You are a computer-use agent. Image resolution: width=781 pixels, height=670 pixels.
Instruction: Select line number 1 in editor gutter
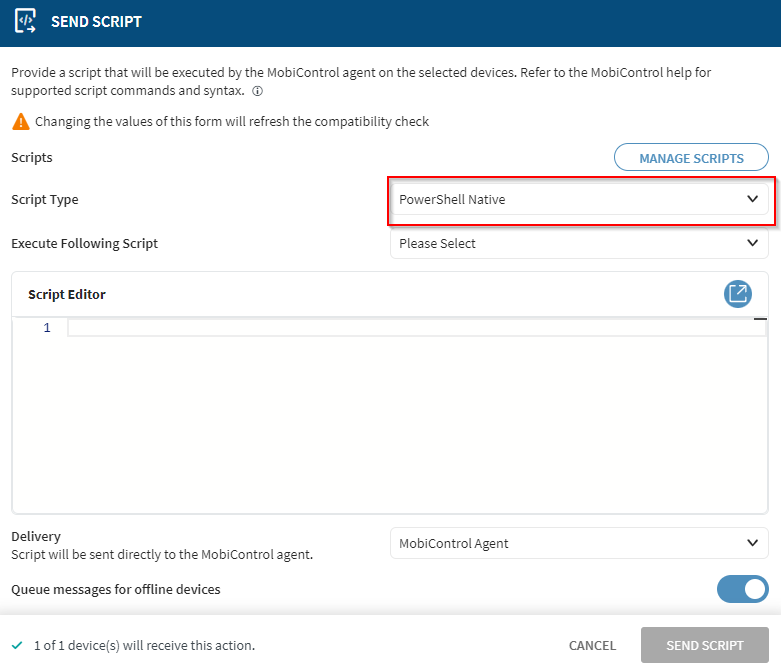pyautogui.click(x=47, y=328)
